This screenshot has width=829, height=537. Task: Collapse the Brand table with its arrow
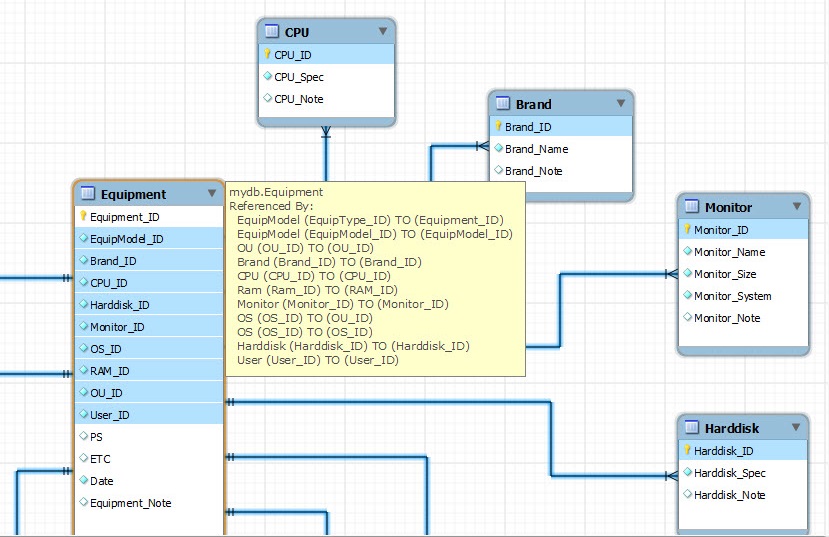click(621, 103)
